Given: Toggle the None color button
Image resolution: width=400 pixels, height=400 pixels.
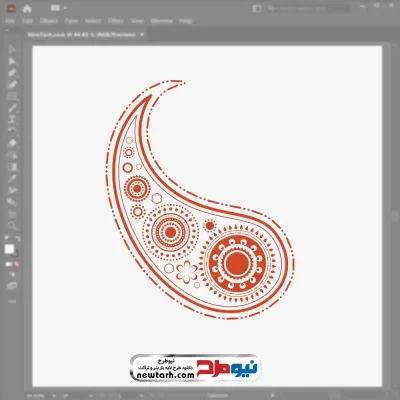Looking at the screenshot, I should (16, 264).
